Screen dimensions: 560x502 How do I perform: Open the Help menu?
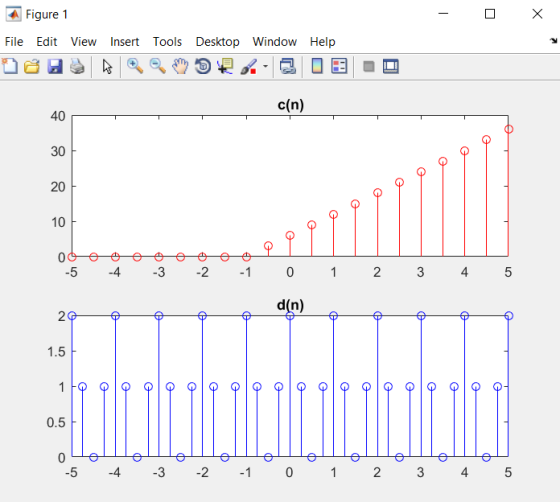[x=322, y=42]
